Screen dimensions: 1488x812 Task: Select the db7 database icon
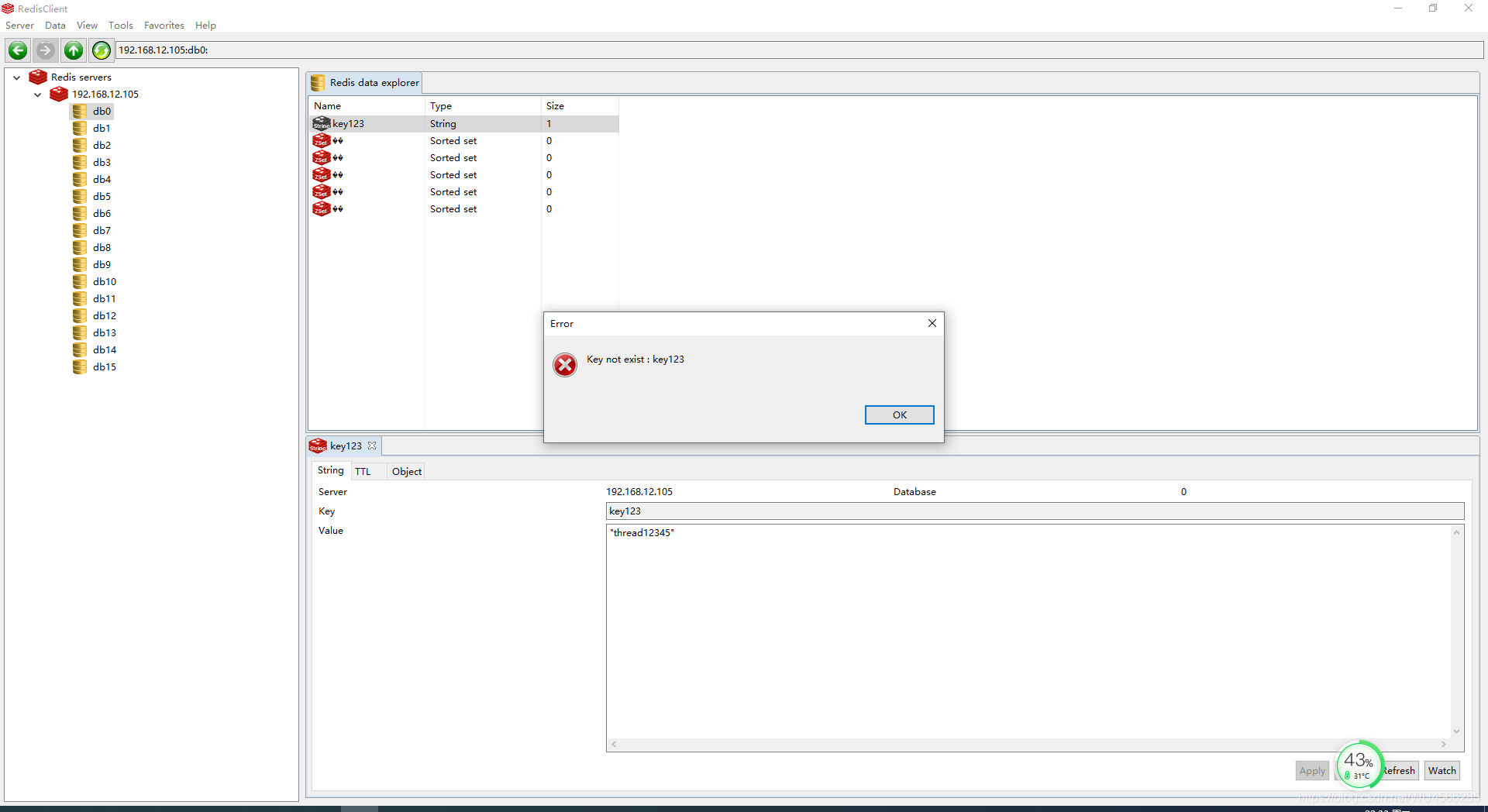(80, 230)
